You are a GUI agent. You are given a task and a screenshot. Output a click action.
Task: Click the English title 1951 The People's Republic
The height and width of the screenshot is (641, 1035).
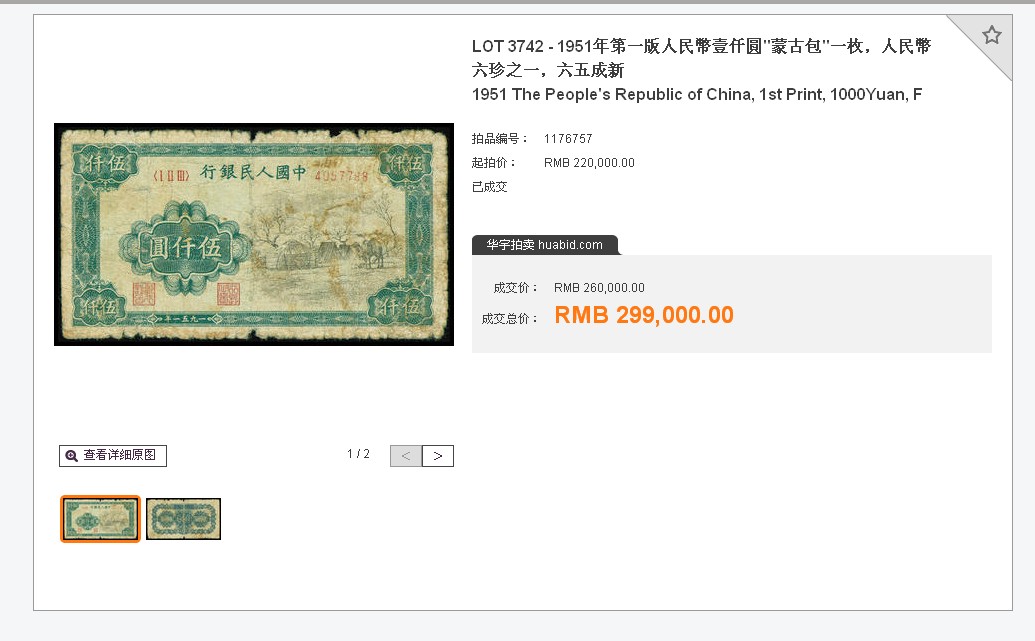(696, 94)
